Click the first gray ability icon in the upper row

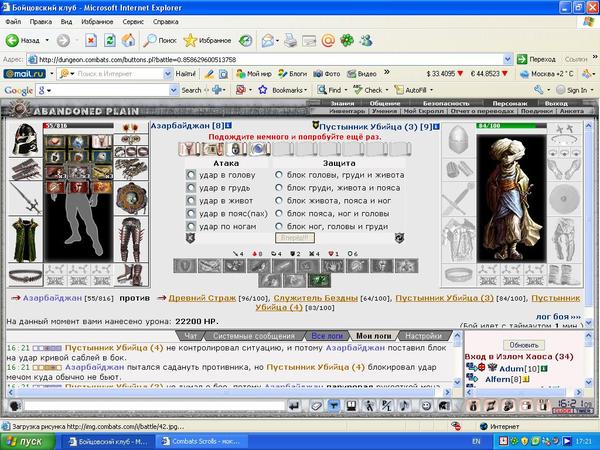(x=185, y=266)
